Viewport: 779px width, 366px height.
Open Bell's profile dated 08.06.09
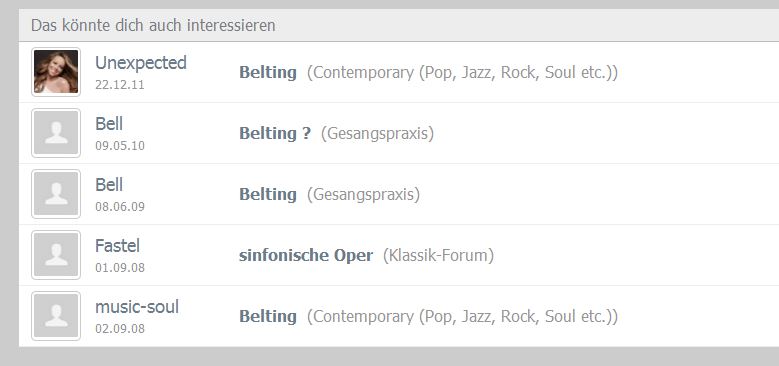click(x=109, y=185)
